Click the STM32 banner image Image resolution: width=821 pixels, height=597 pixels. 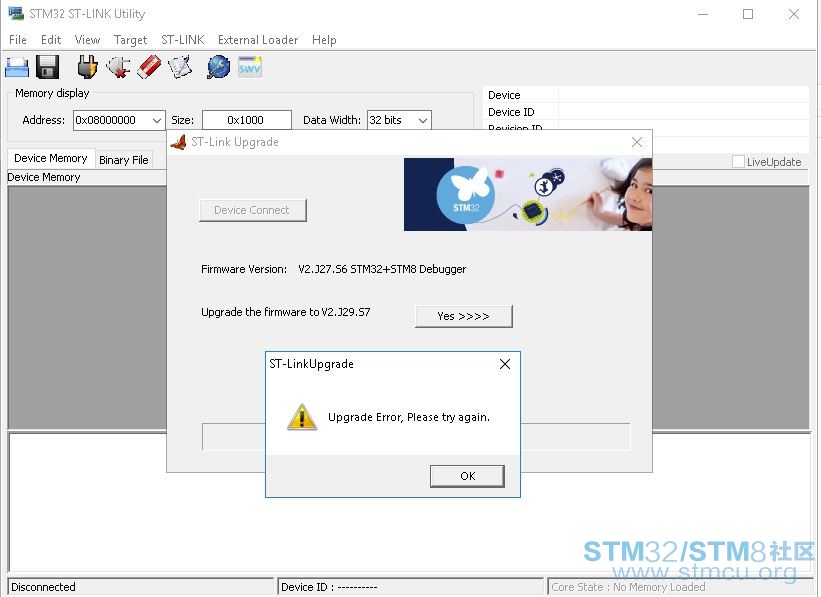tap(528, 194)
